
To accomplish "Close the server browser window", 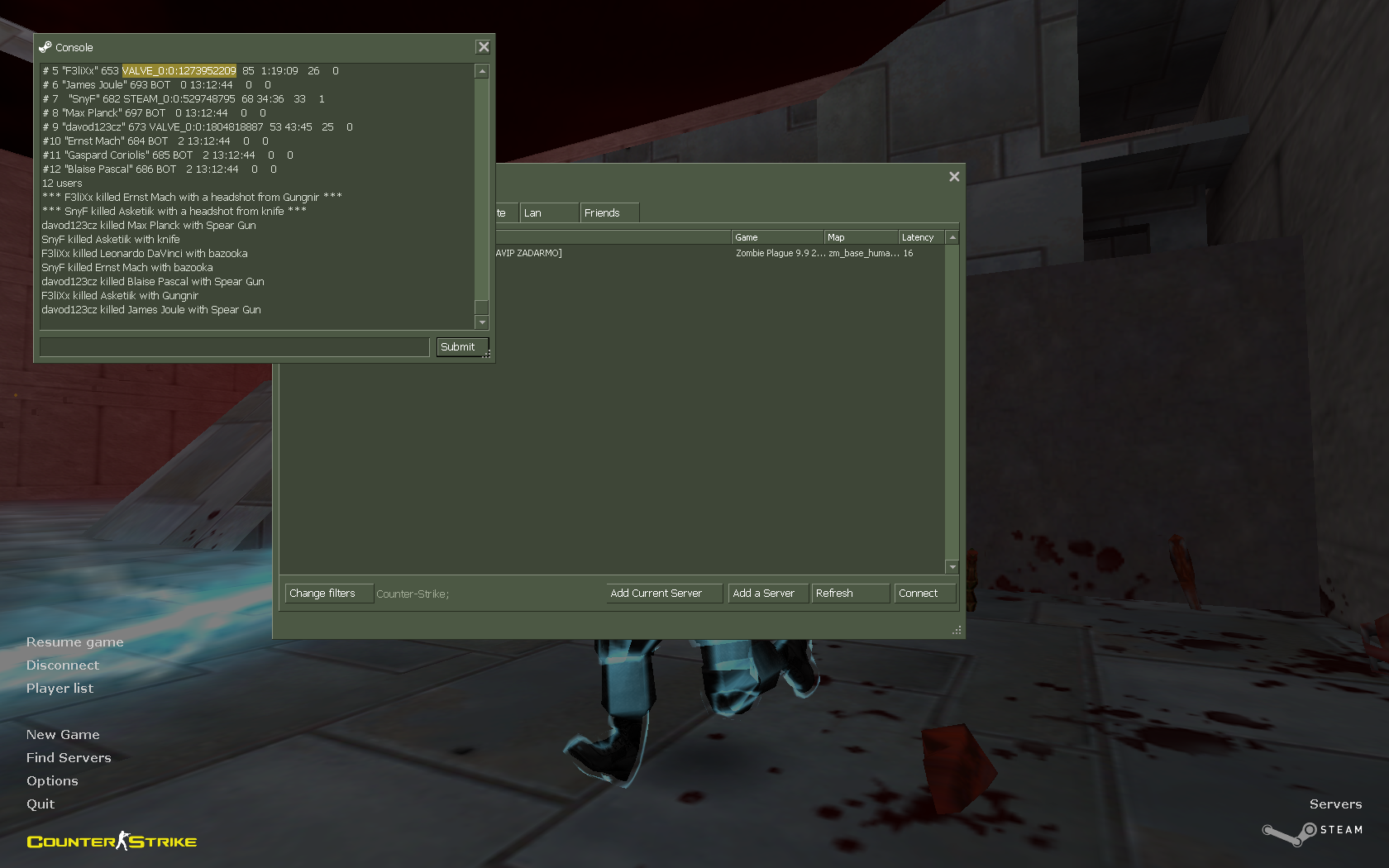I will 954,177.
